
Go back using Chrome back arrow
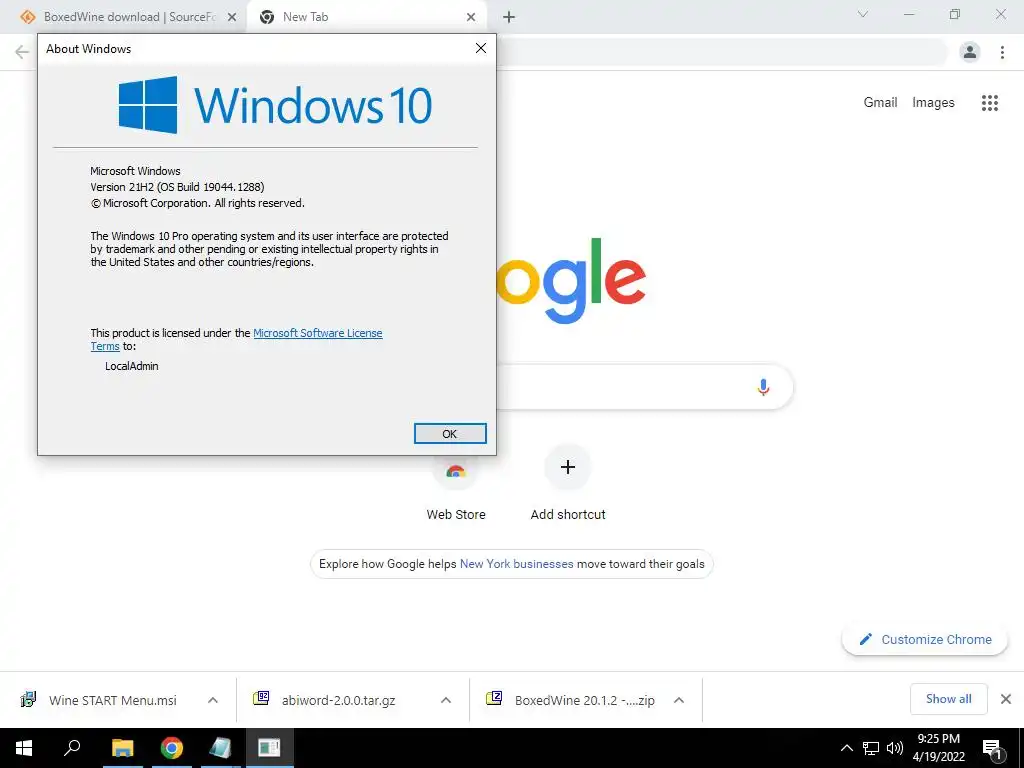pos(22,52)
